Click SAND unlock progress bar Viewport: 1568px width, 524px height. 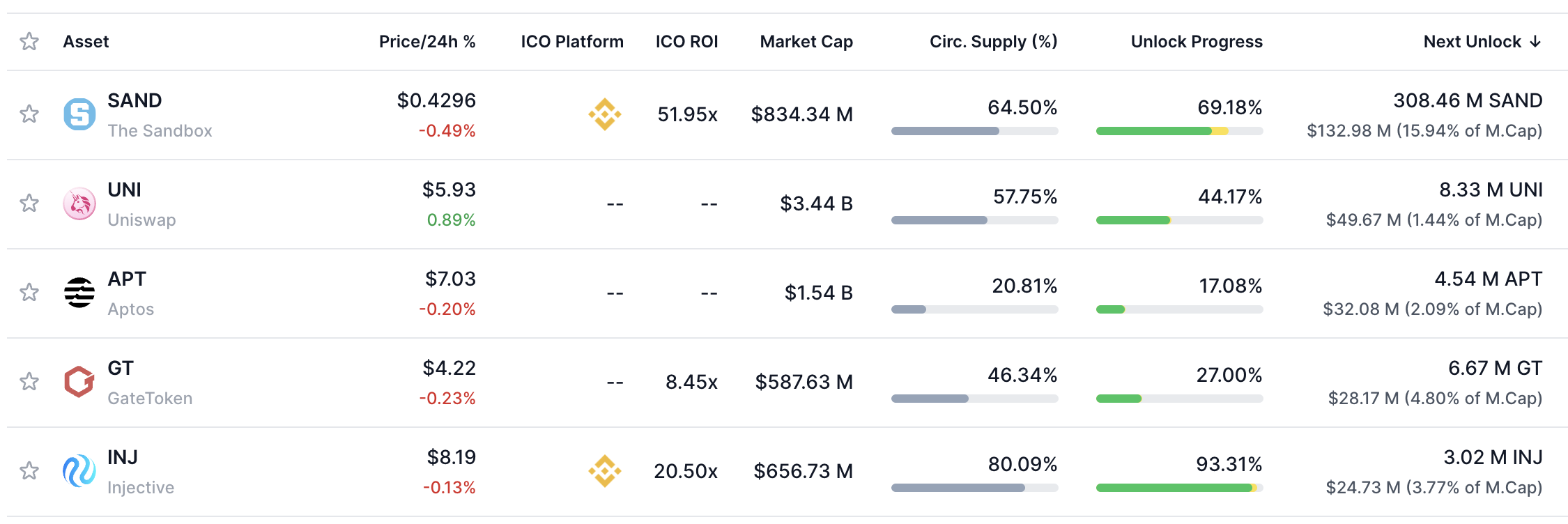[1179, 131]
